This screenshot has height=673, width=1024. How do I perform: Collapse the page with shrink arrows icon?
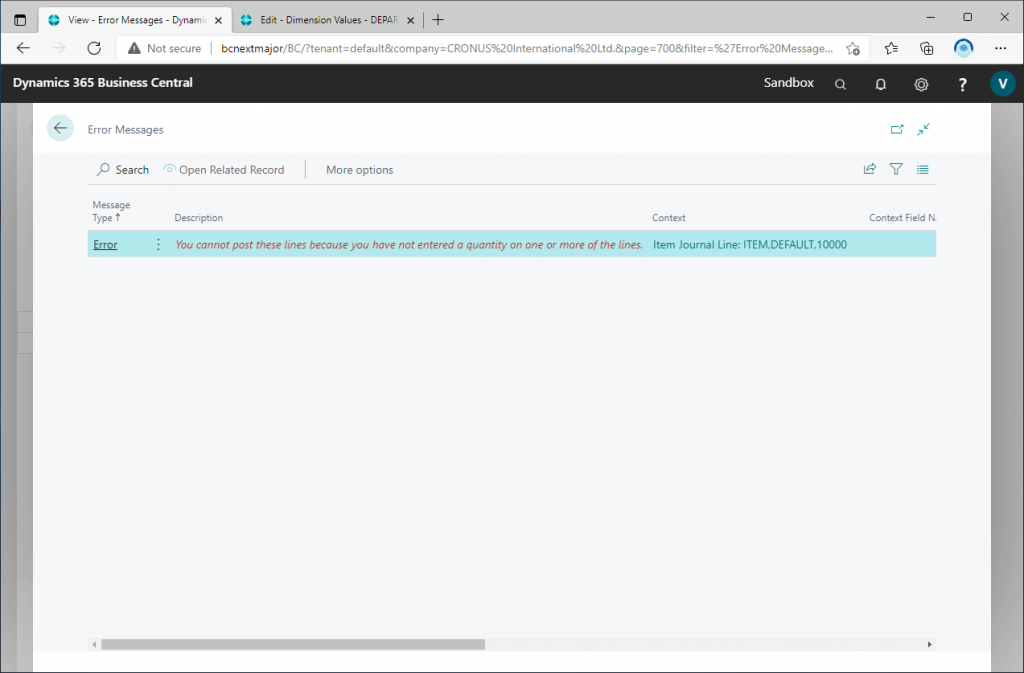(923, 129)
